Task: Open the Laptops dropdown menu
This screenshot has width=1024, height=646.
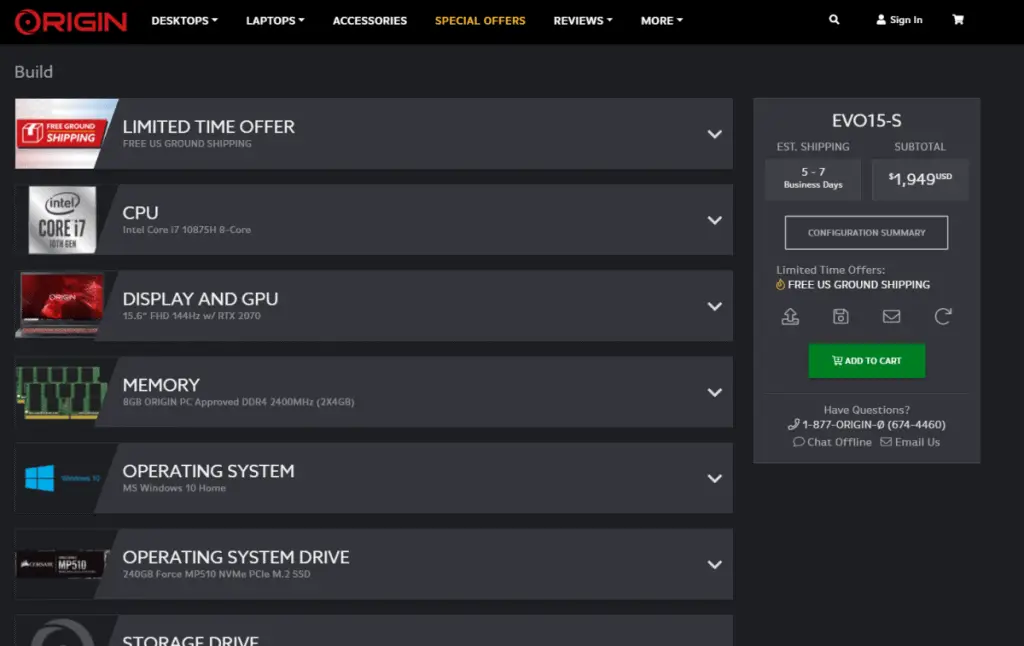Action: 275,21
